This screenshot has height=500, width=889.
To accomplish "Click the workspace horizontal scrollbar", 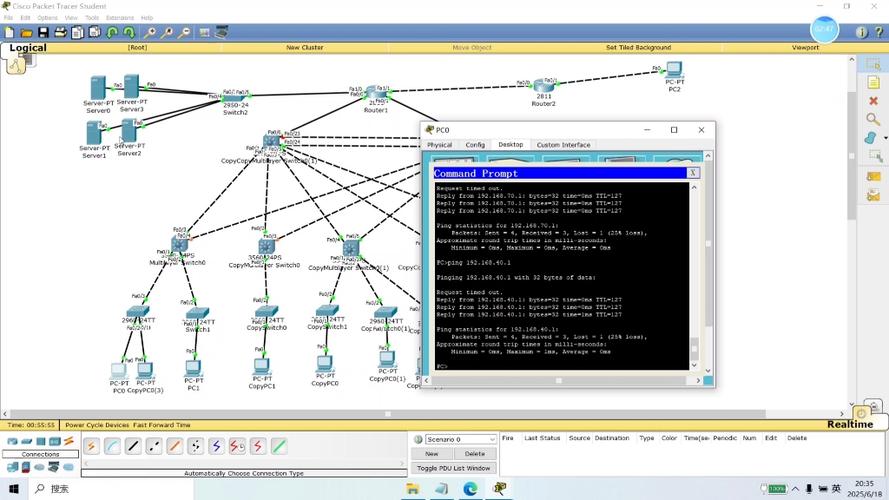I will (x=388, y=414).
